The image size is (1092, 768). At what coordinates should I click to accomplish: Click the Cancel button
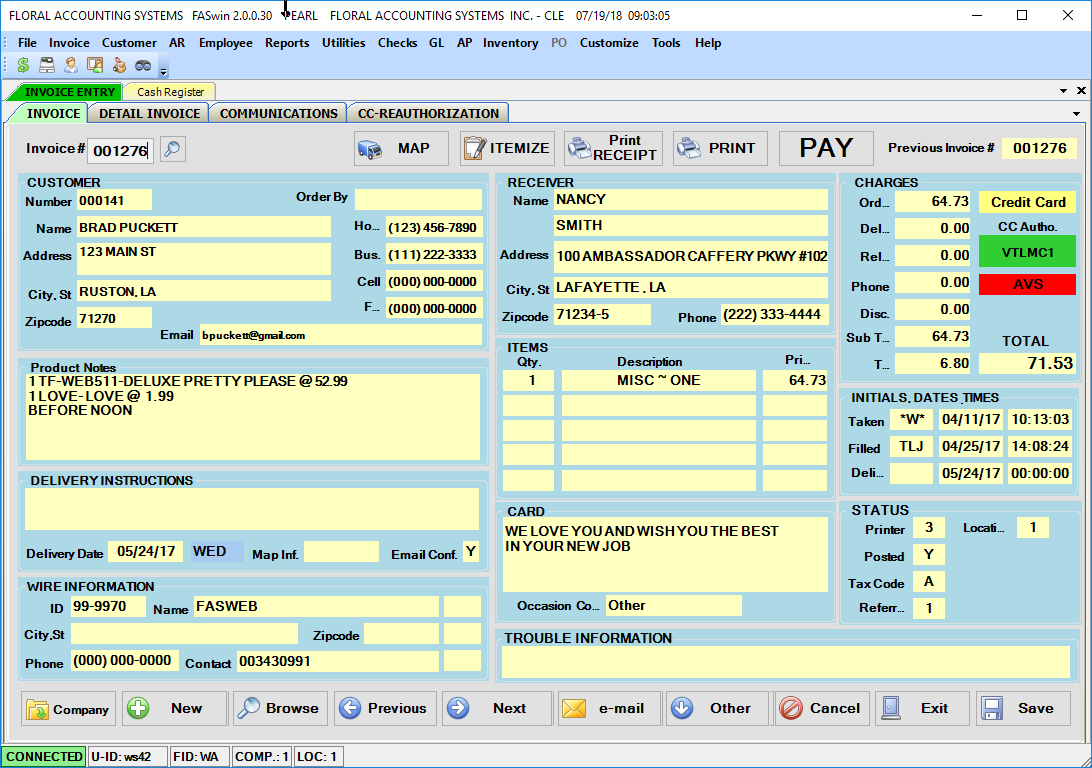[822, 709]
